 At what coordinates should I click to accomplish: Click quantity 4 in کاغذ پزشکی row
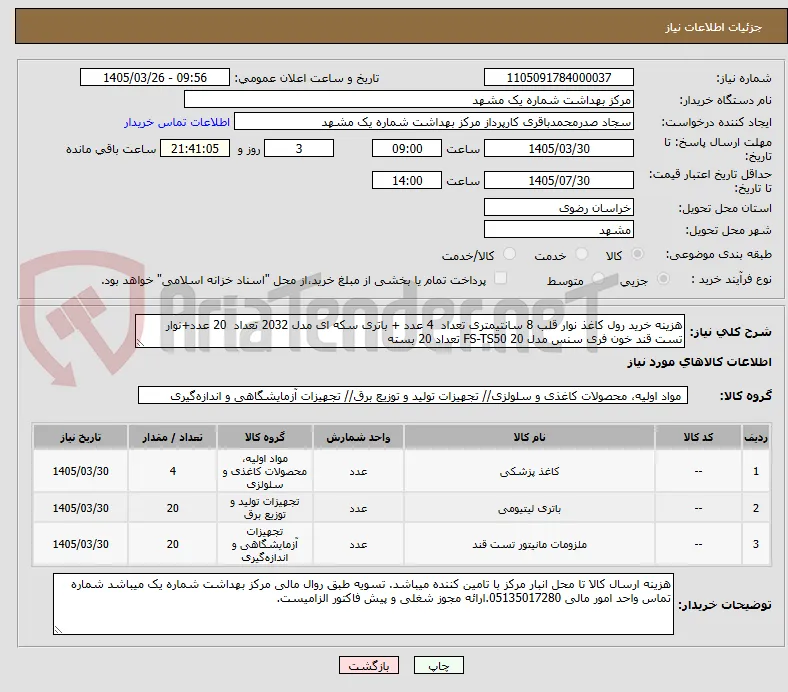click(x=172, y=471)
